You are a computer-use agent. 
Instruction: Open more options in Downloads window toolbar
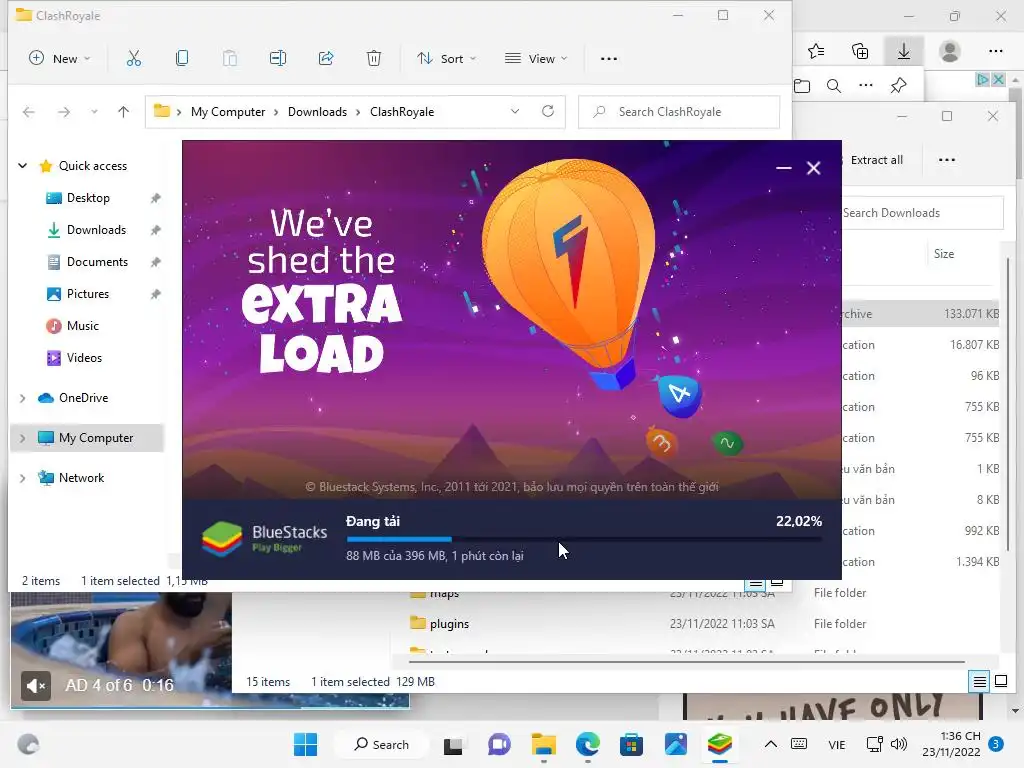click(947, 160)
